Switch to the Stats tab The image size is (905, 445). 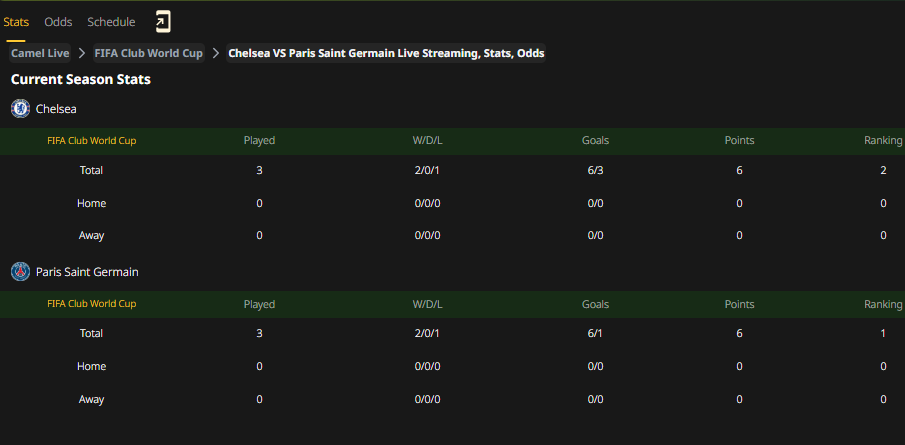coord(16,22)
